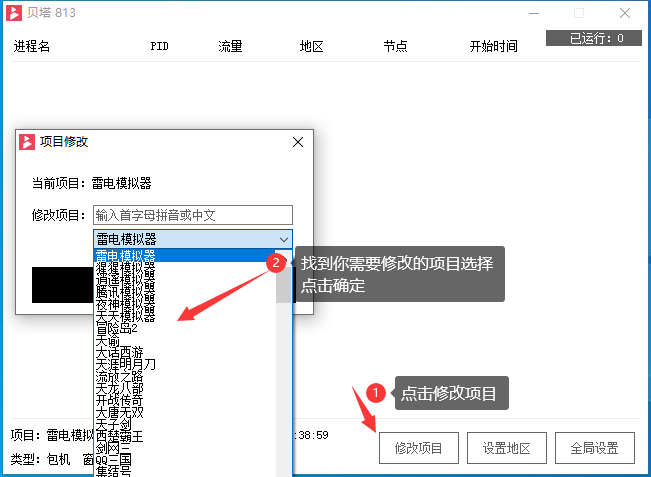
Task: Click the red step 1 marker
Action: (374, 393)
